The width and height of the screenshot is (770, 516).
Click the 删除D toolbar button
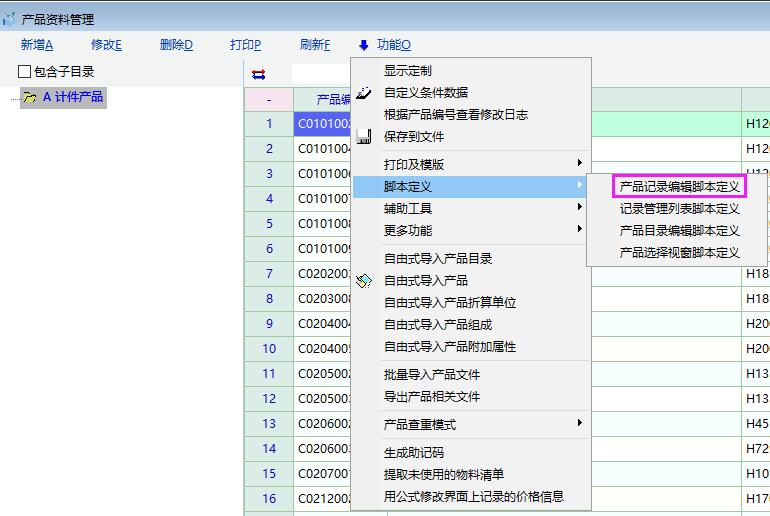click(x=176, y=45)
